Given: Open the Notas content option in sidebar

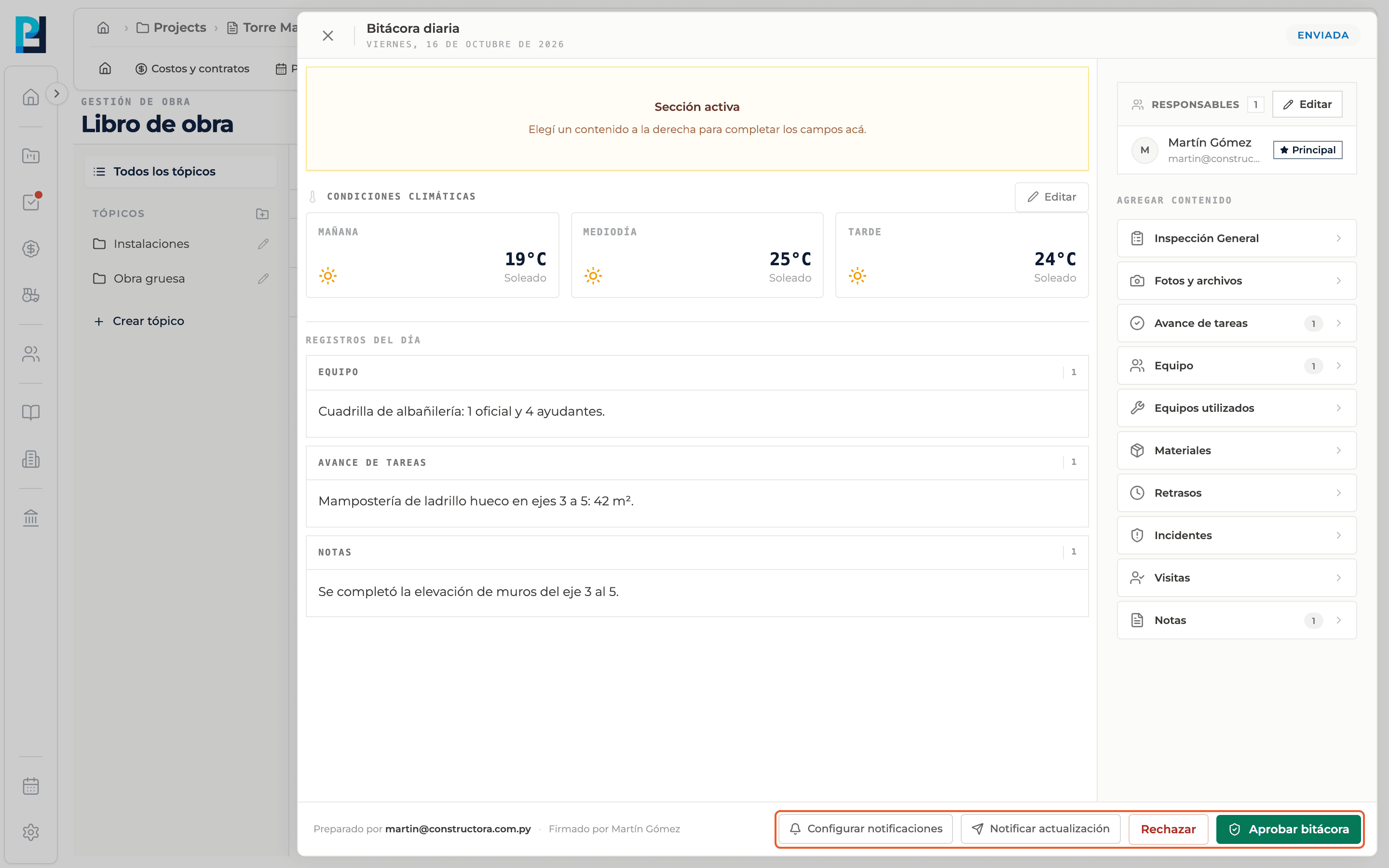Looking at the screenshot, I should 1236,621.
